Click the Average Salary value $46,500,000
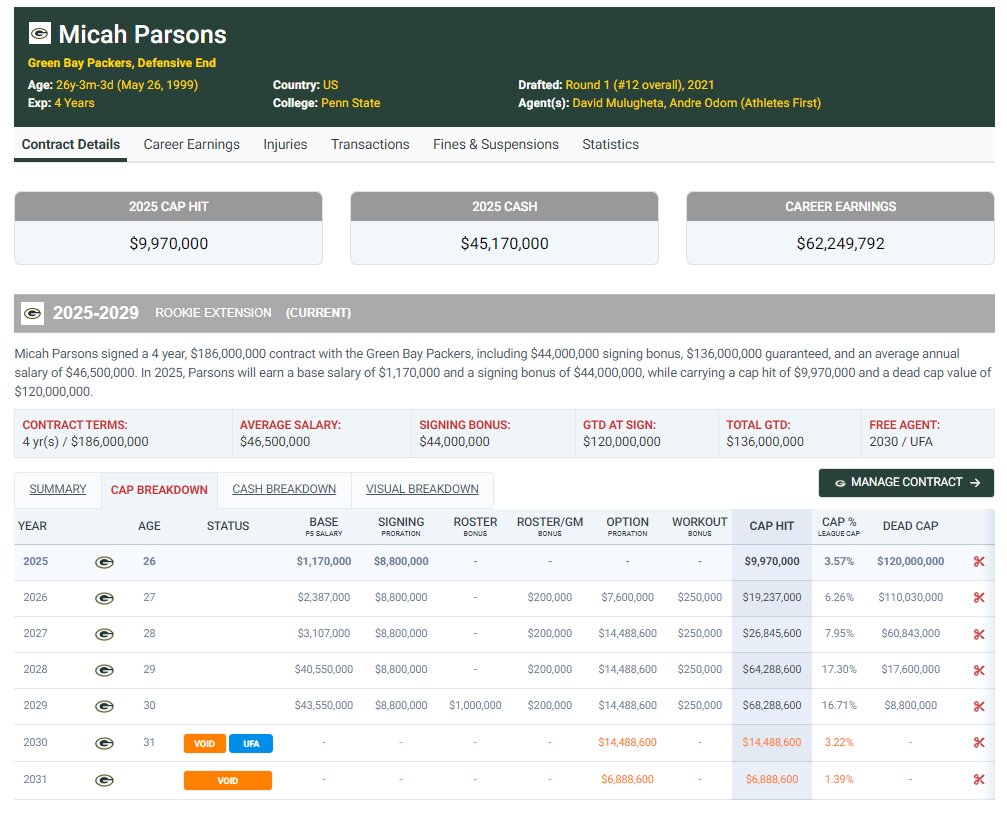 point(275,442)
